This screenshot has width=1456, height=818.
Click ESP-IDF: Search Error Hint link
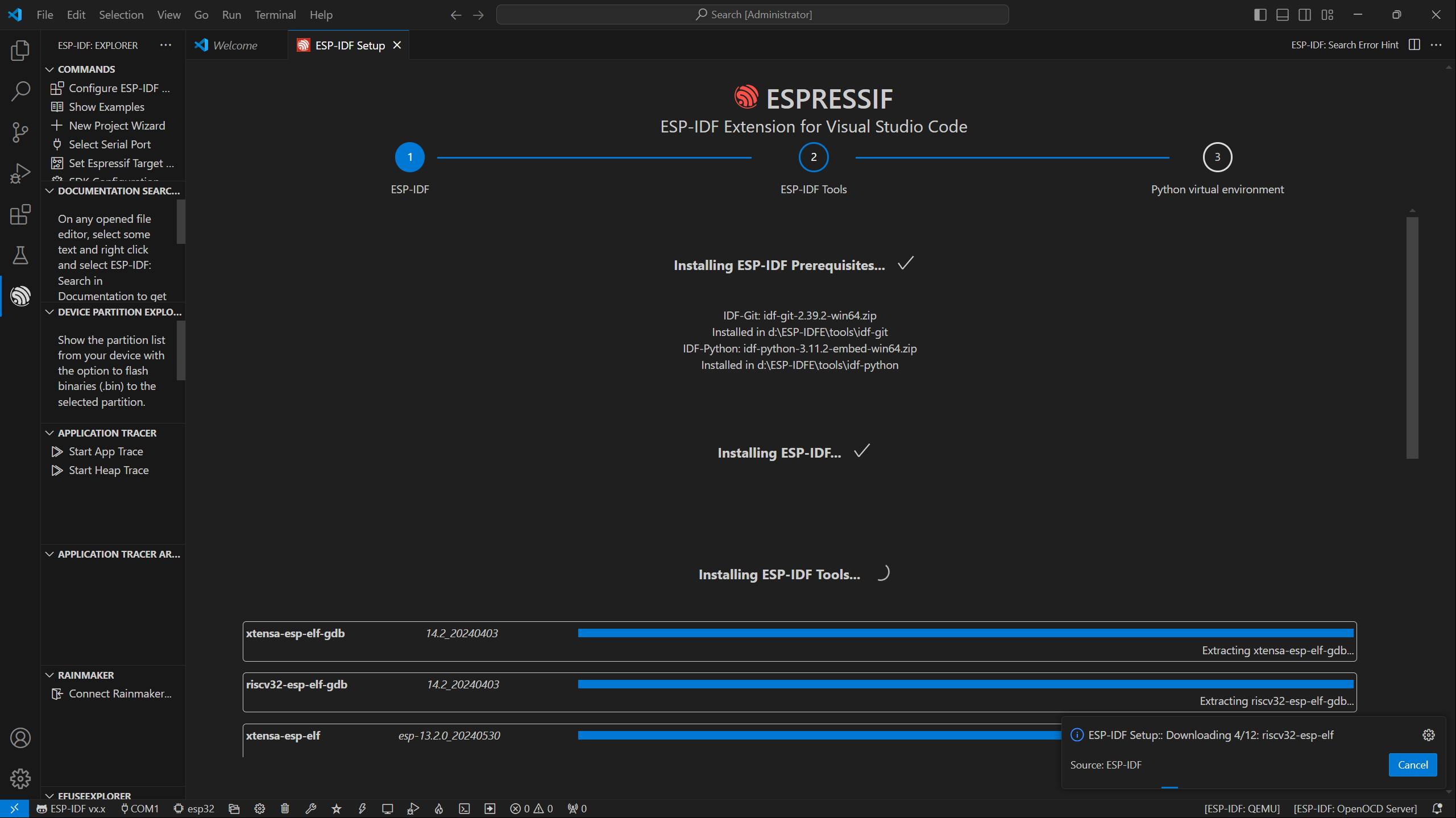click(1344, 45)
